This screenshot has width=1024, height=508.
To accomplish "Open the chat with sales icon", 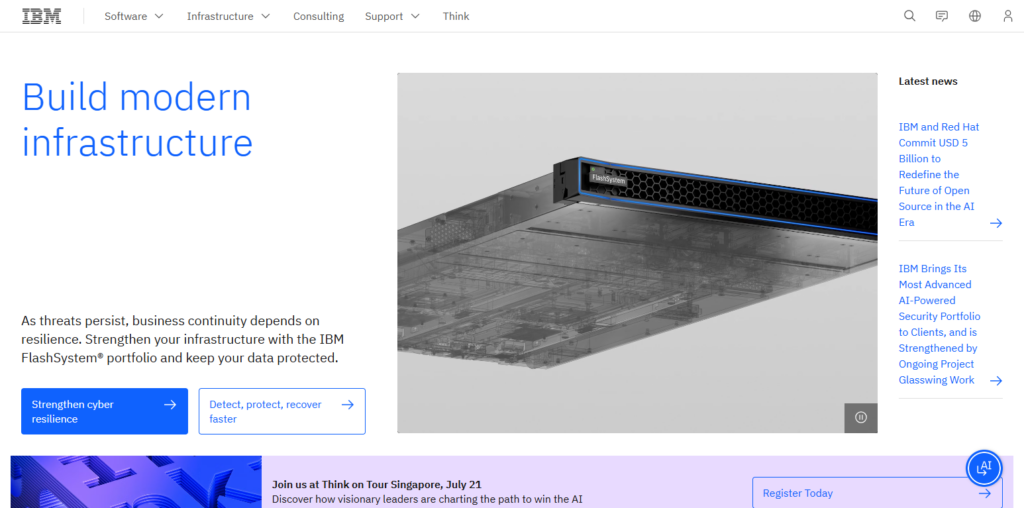I will click(x=942, y=16).
